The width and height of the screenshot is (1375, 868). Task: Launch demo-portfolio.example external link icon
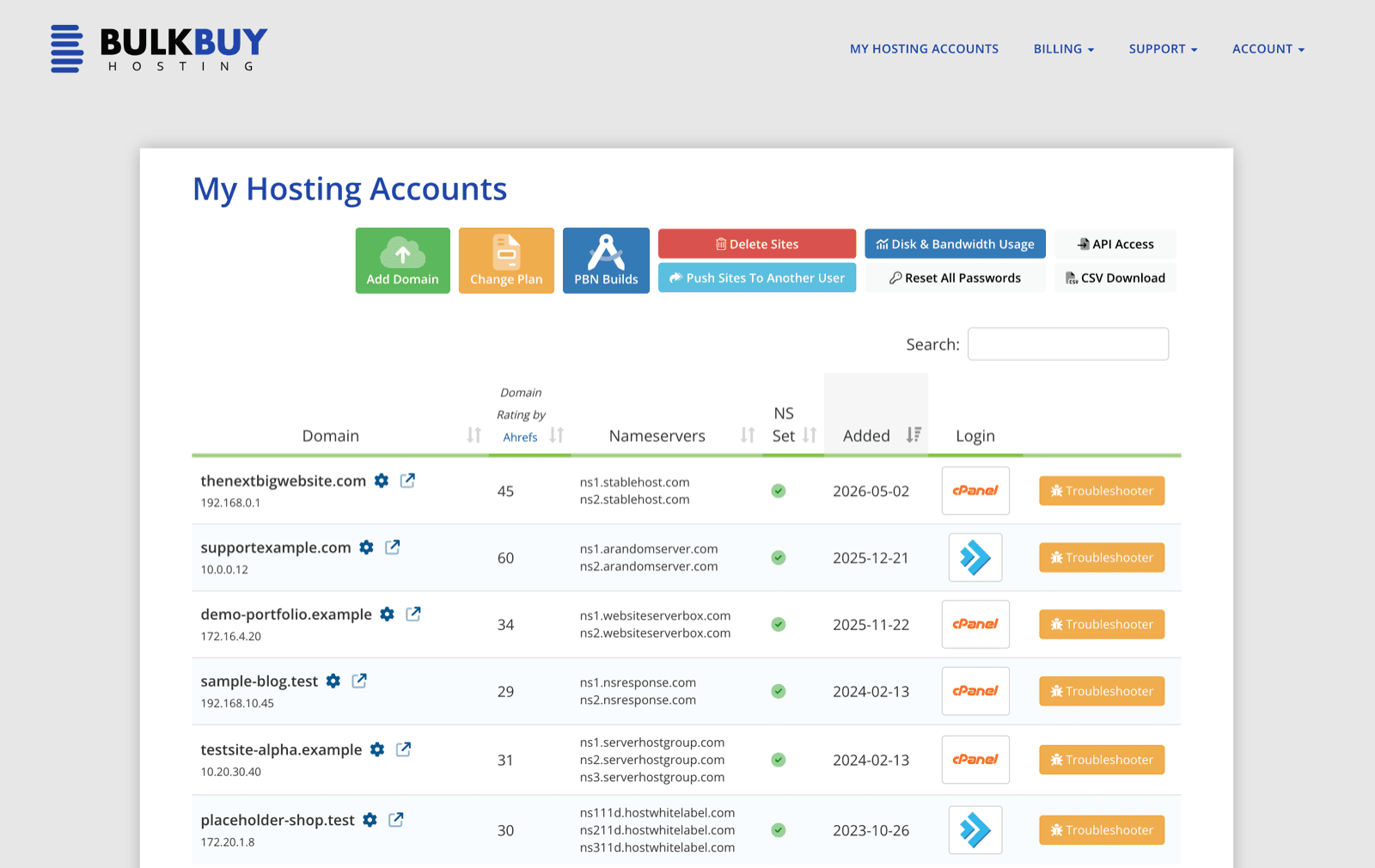[x=413, y=614]
